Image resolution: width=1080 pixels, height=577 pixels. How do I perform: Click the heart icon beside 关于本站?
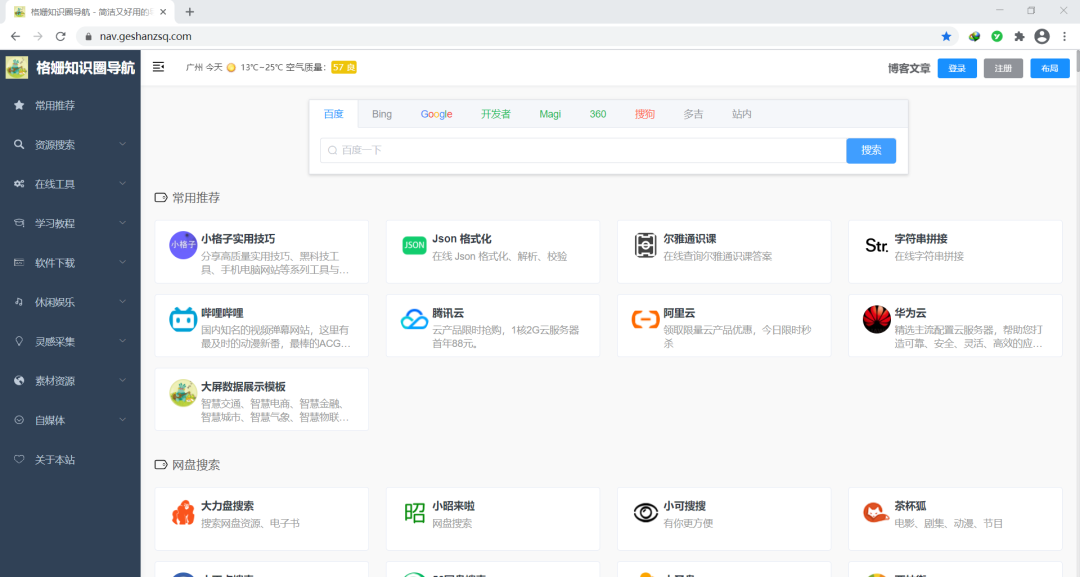(19, 459)
